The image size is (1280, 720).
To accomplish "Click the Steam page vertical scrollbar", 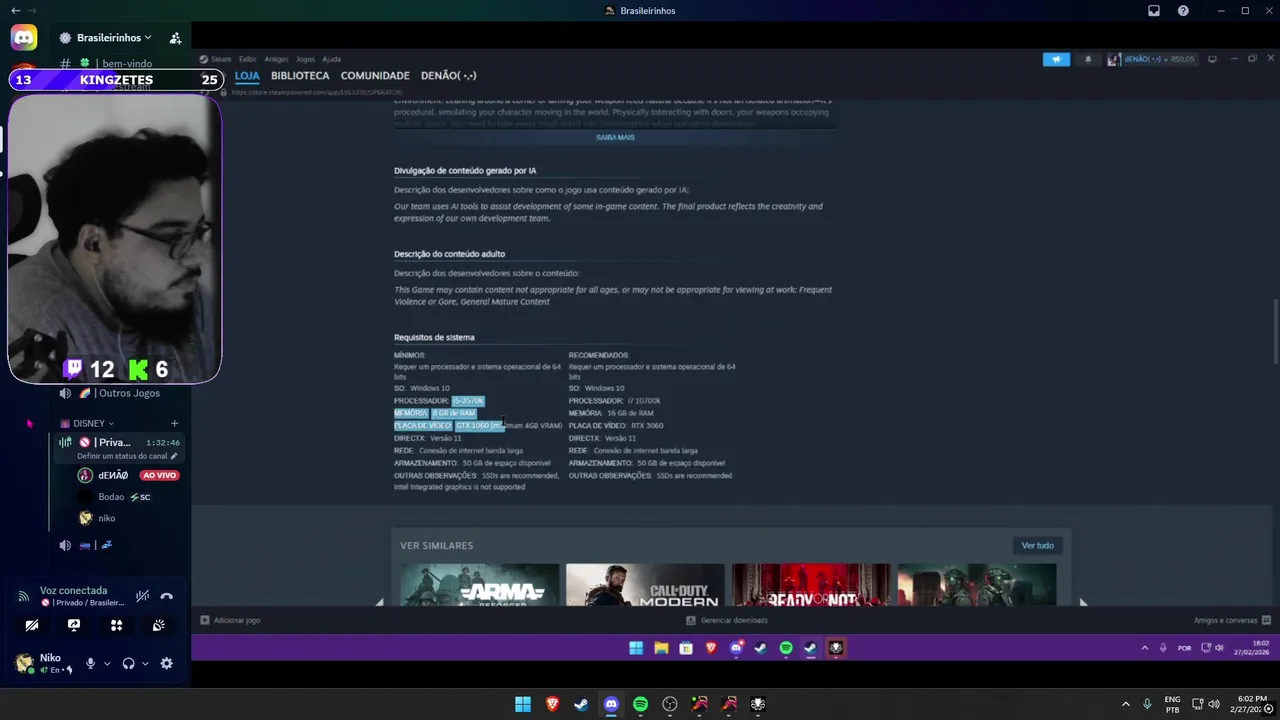I will coord(1274,333).
